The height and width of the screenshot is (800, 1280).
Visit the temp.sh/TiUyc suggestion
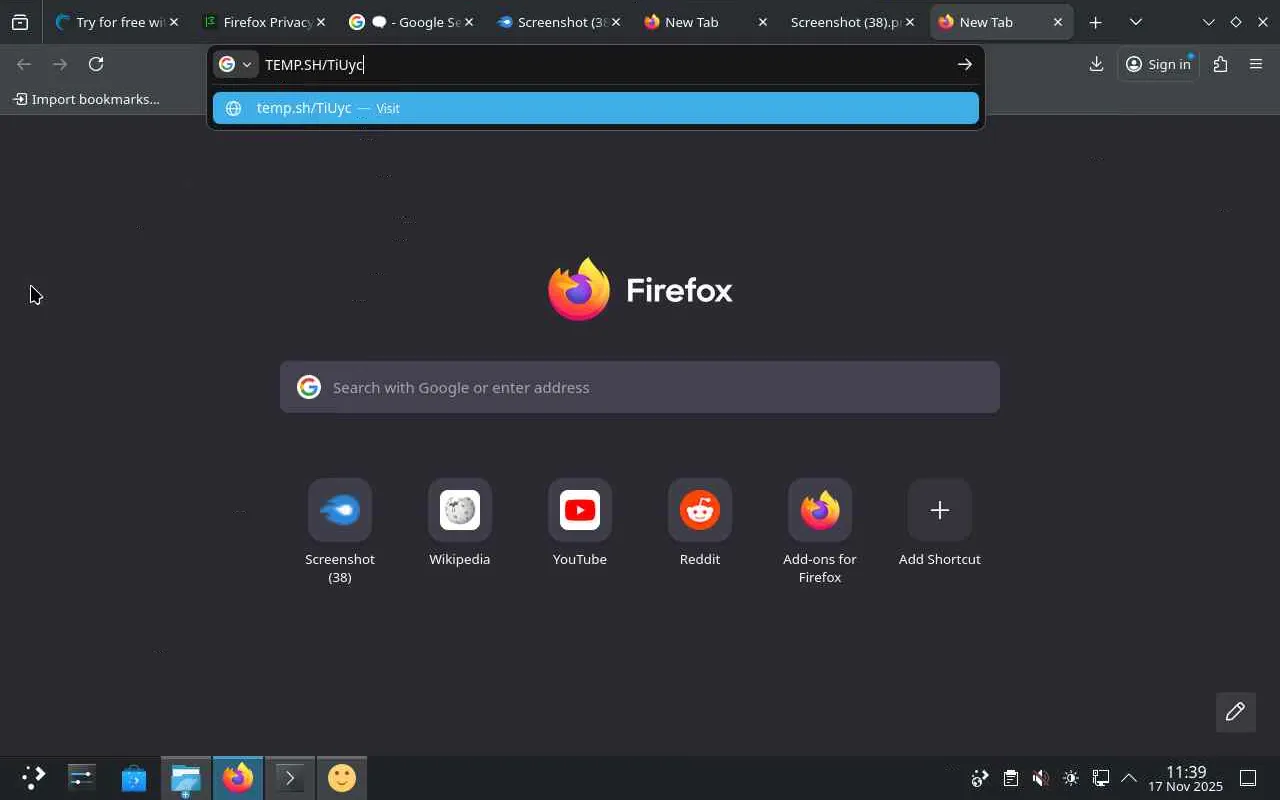(x=596, y=108)
